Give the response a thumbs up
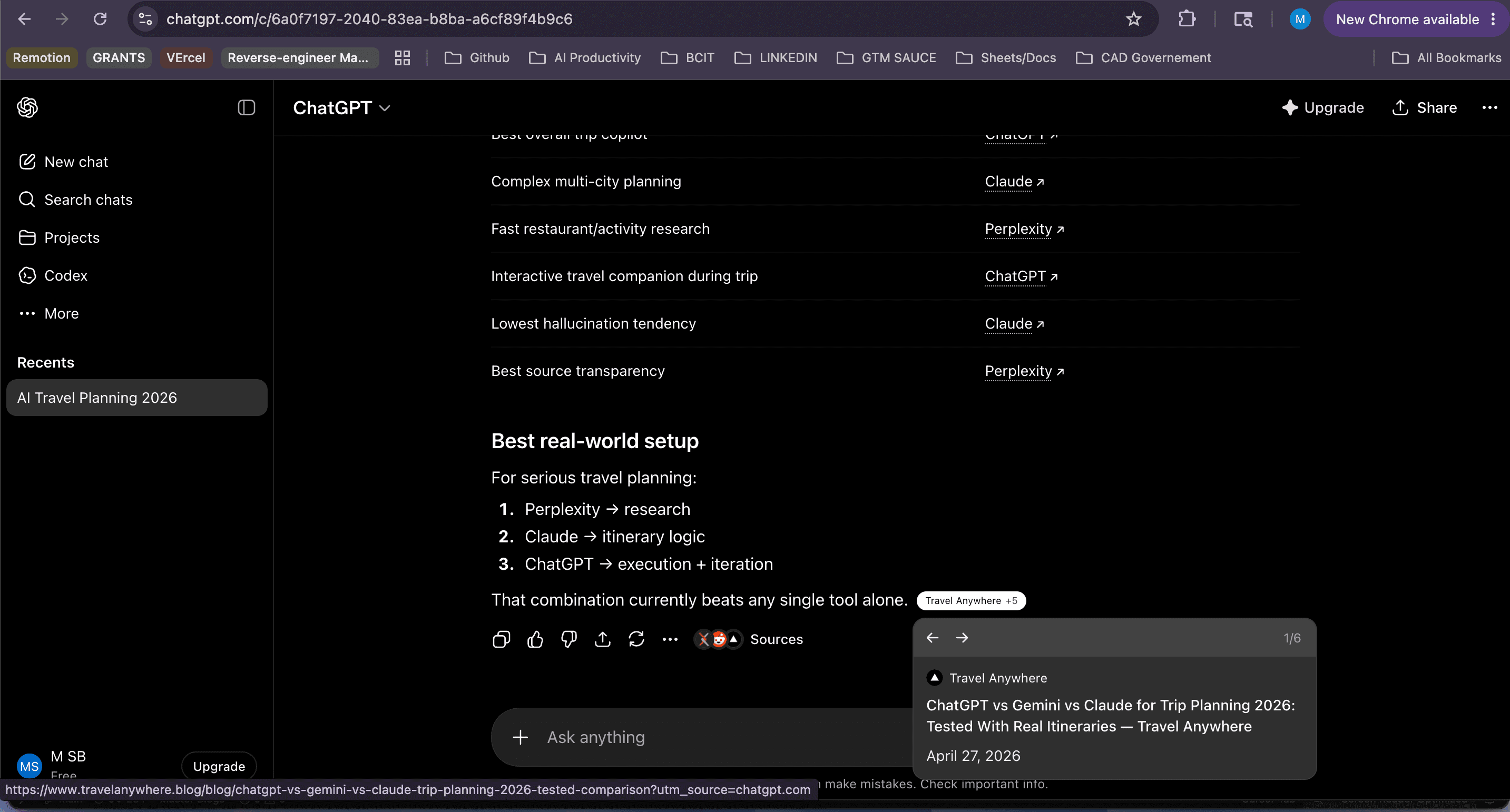The width and height of the screenshot is (1510, 812). 535,639
